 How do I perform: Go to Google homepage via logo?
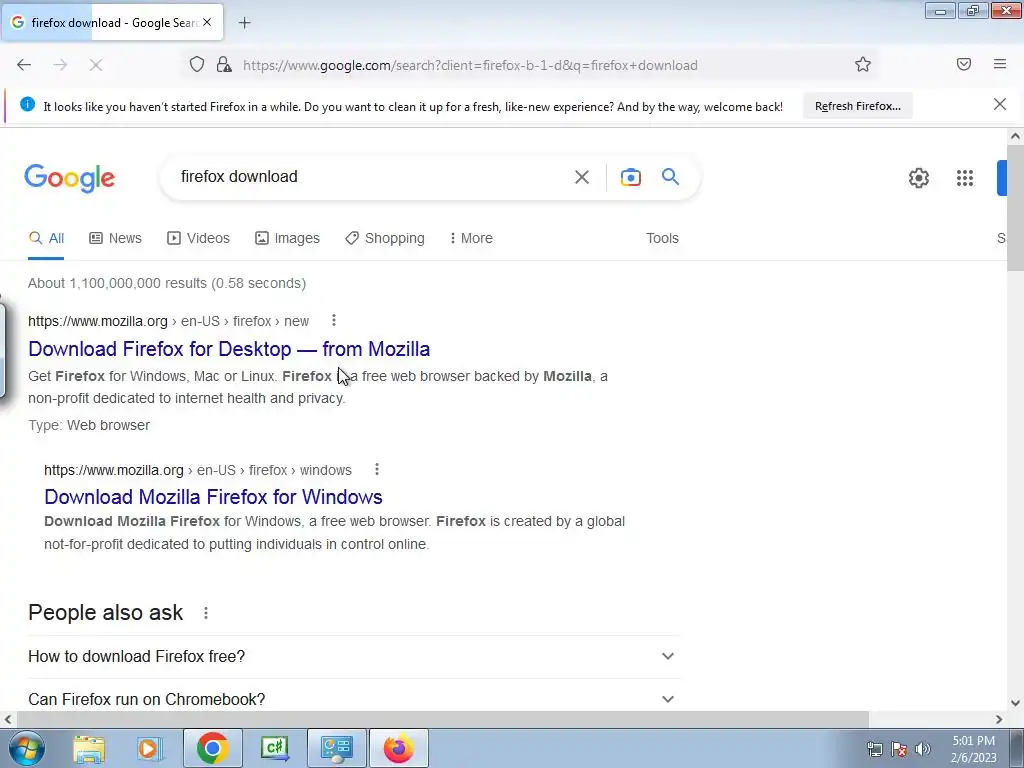point(70,178)
